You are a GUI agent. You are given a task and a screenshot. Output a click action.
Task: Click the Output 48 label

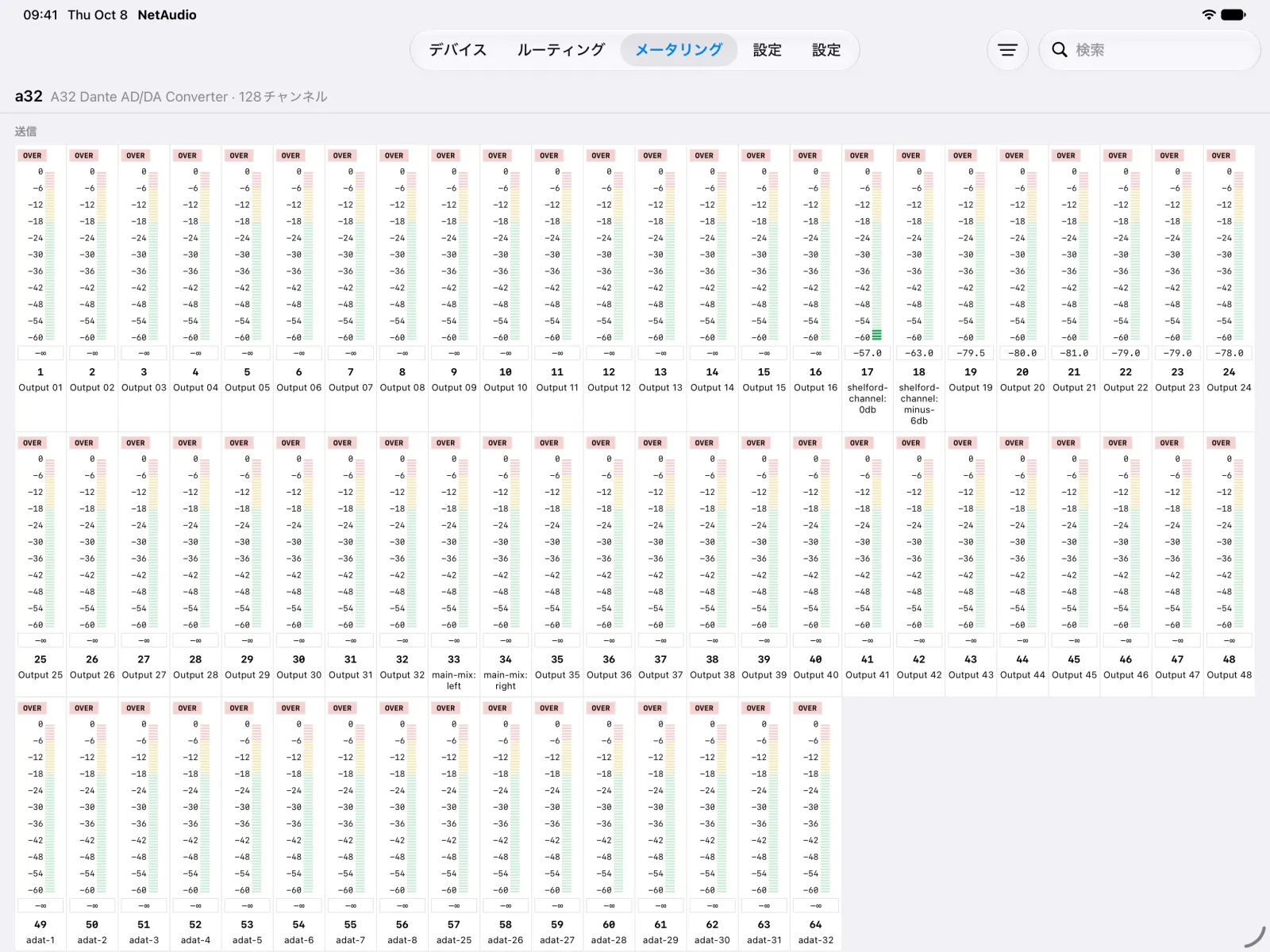[x=1229, y=675]
